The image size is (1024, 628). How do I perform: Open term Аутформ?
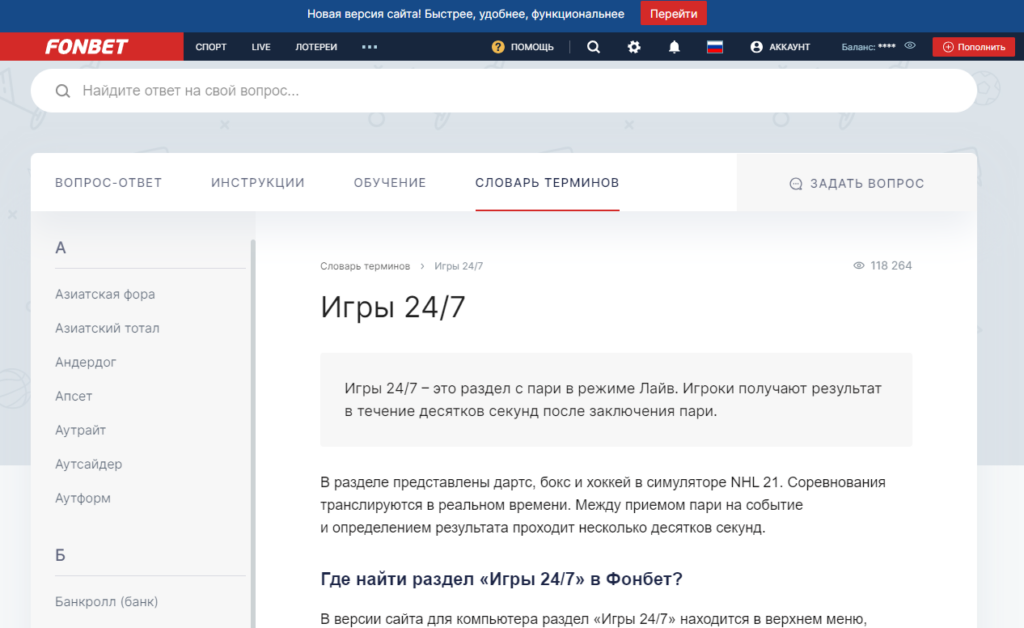point(83,498)
